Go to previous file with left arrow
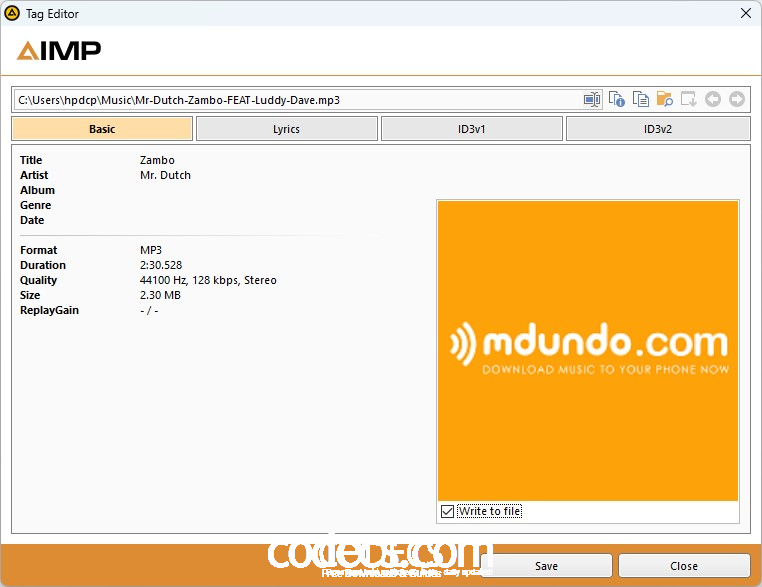Screen dimensions: 762x587 point(712,99)
